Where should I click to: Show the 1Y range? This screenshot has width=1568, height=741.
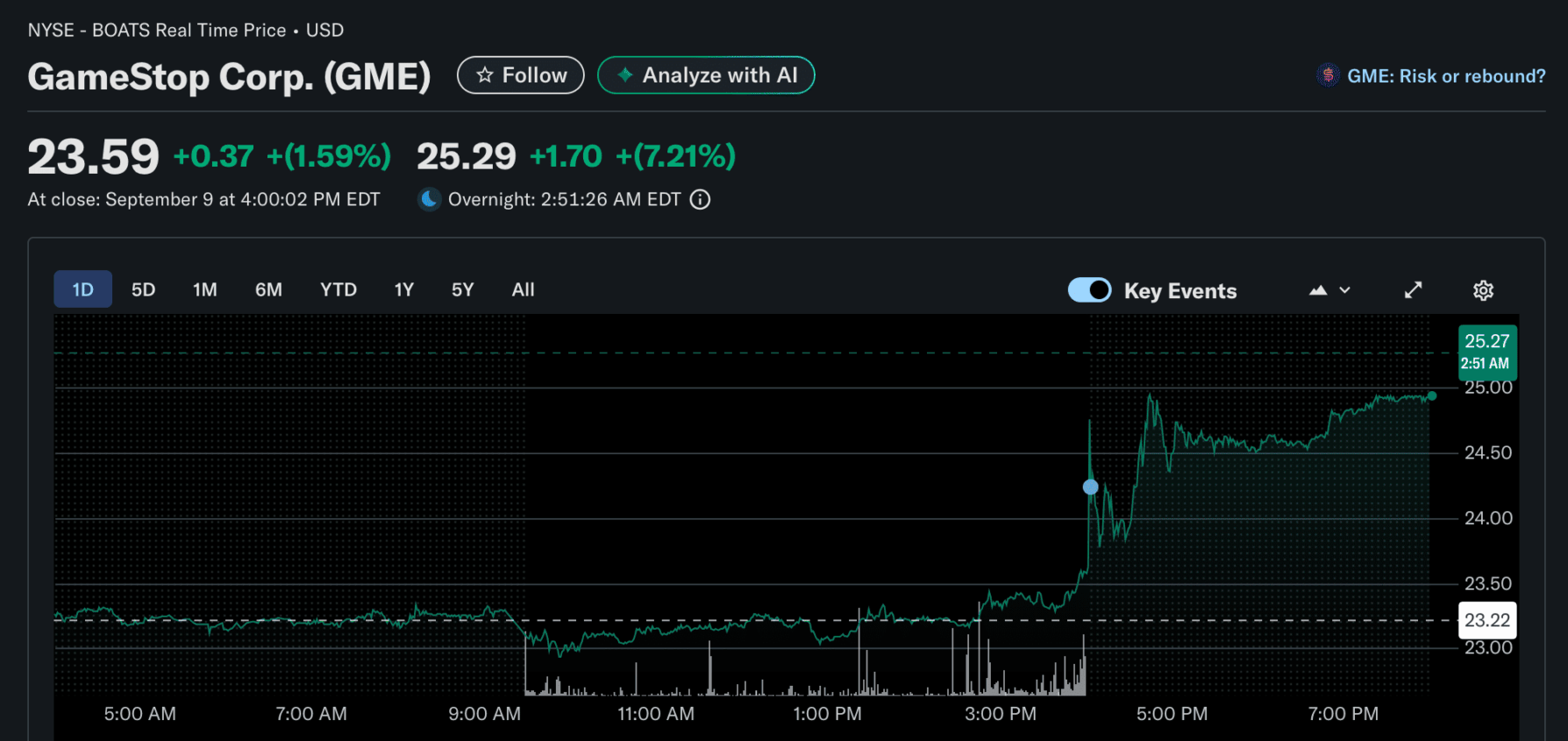(x=403, y=289)
